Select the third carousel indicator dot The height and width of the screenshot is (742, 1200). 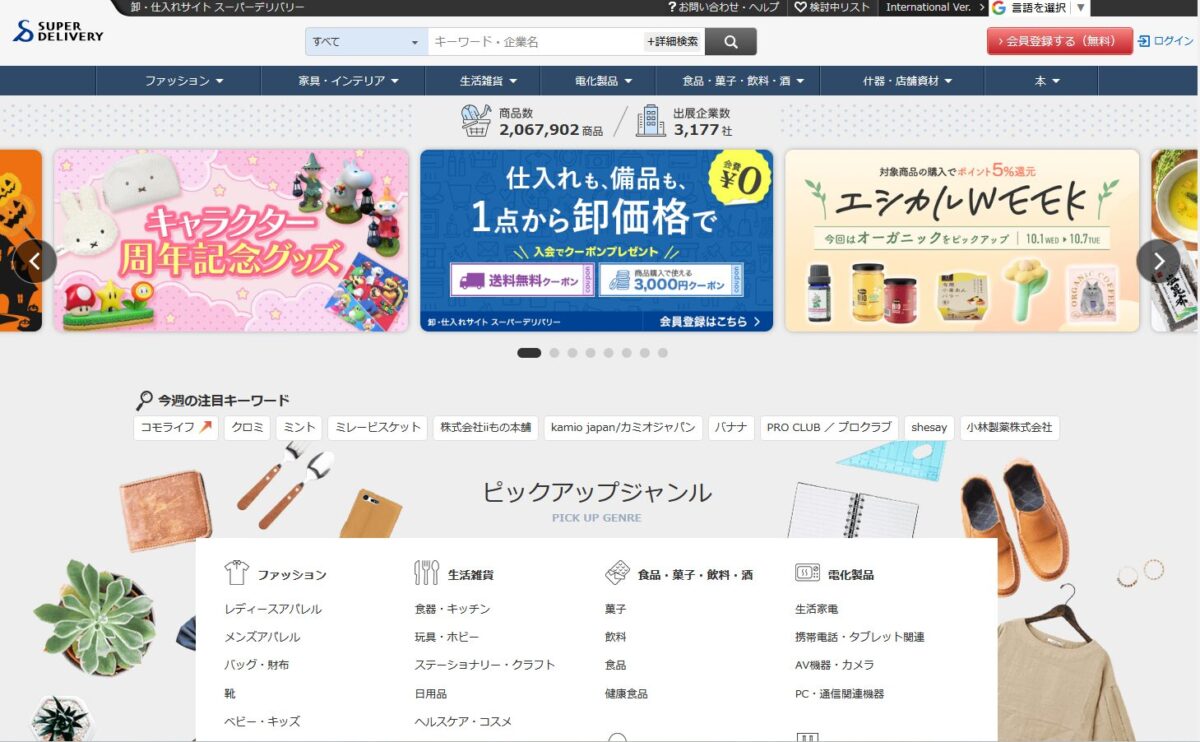pos(573,353)
